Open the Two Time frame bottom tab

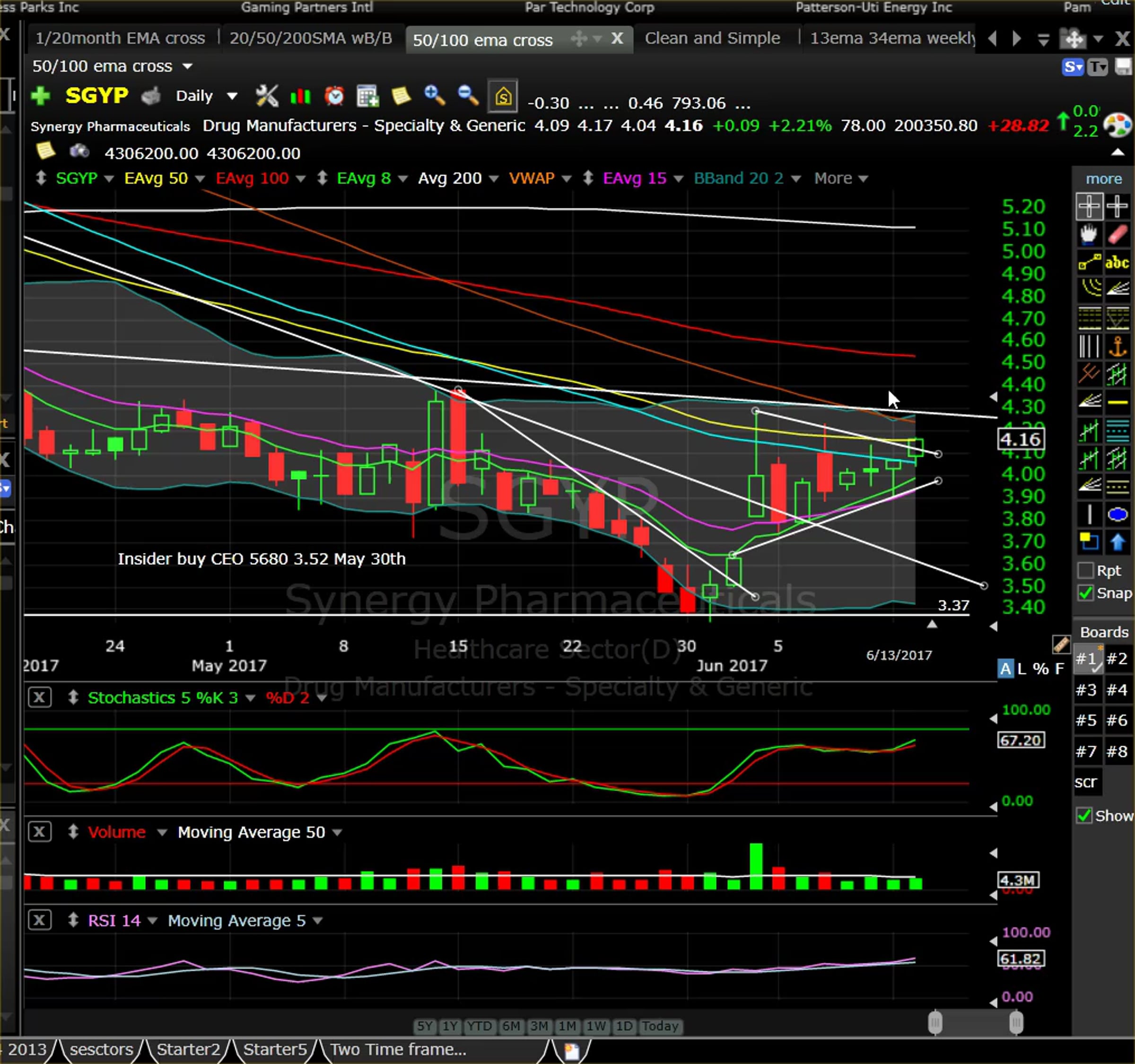(x=398, y=1050)
